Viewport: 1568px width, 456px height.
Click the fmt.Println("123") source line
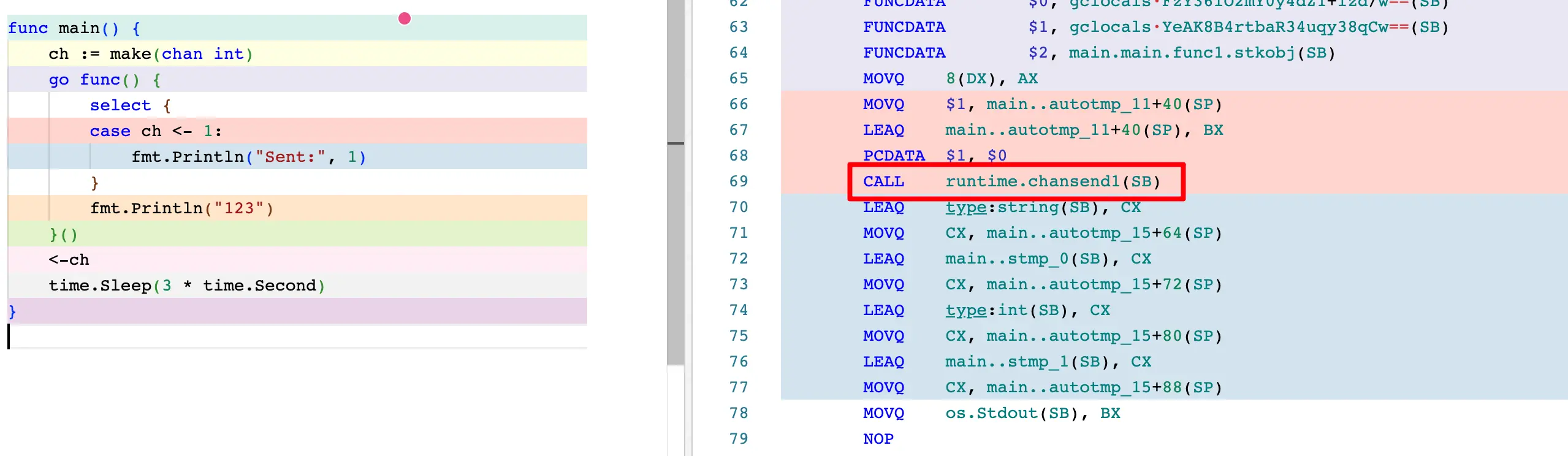181,208
